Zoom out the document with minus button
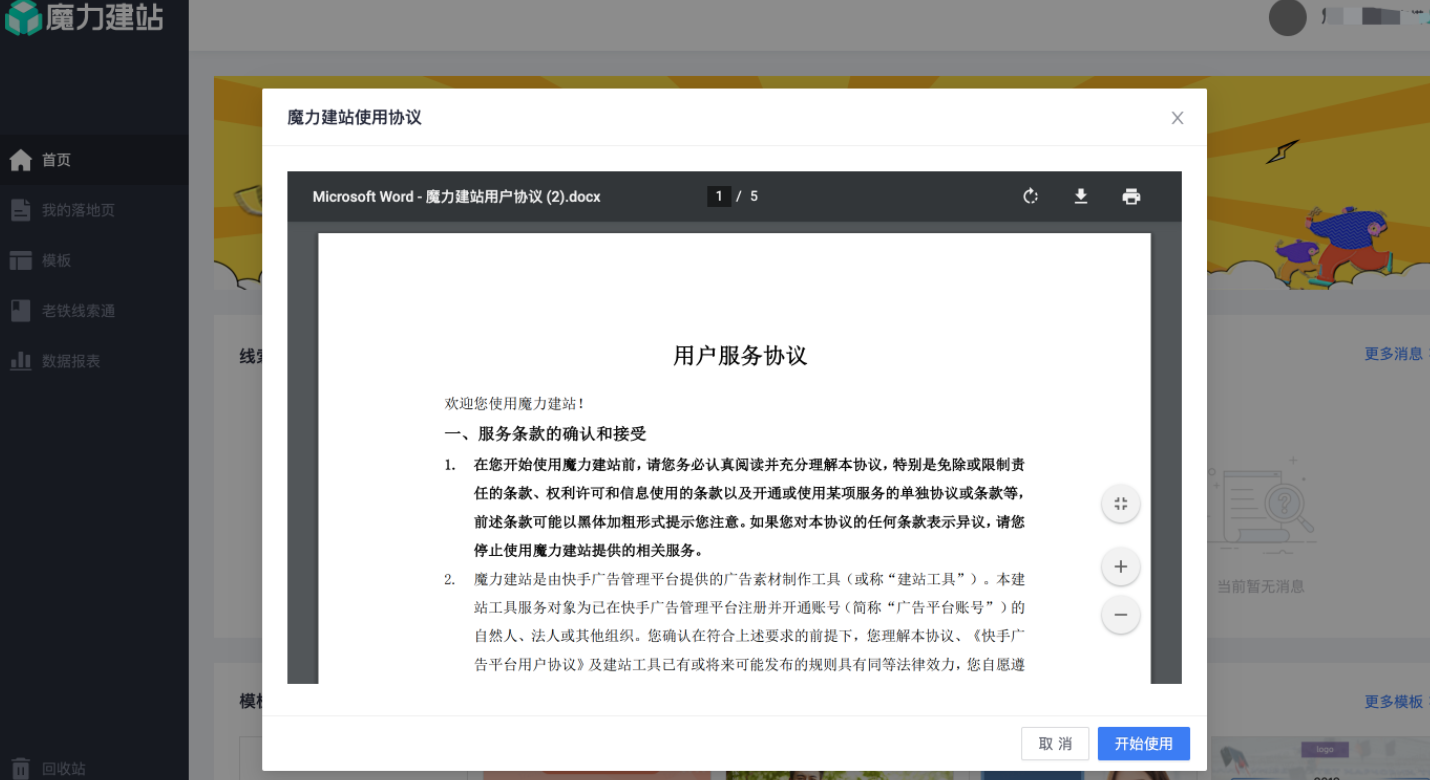Screen dimensions: 1430x780 [x=1120, y=614]
